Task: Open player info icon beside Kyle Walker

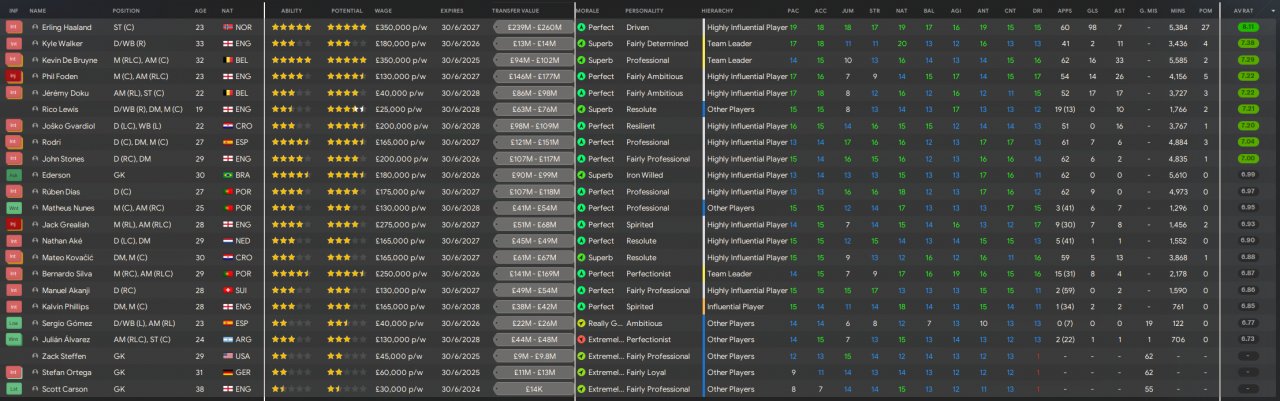Action: (35, 44)
